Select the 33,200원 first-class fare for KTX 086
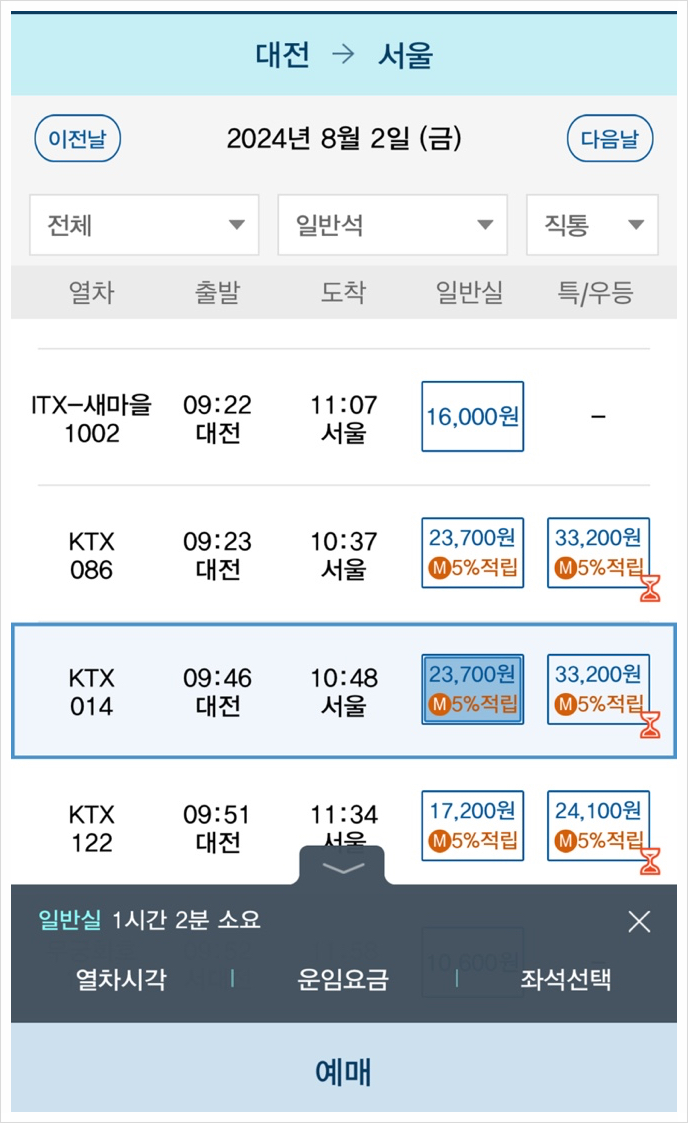688x1123 pixels. coord(599,554)
